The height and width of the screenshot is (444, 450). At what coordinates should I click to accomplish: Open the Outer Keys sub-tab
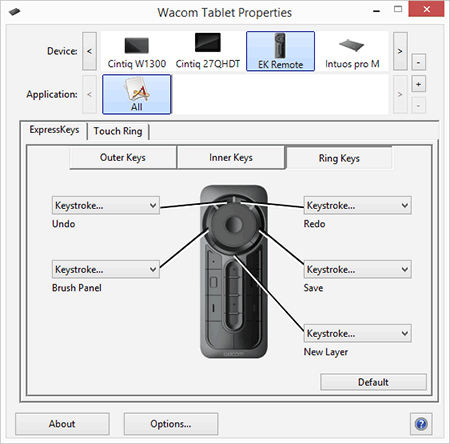pyautogui.click(x=123, y=157)
